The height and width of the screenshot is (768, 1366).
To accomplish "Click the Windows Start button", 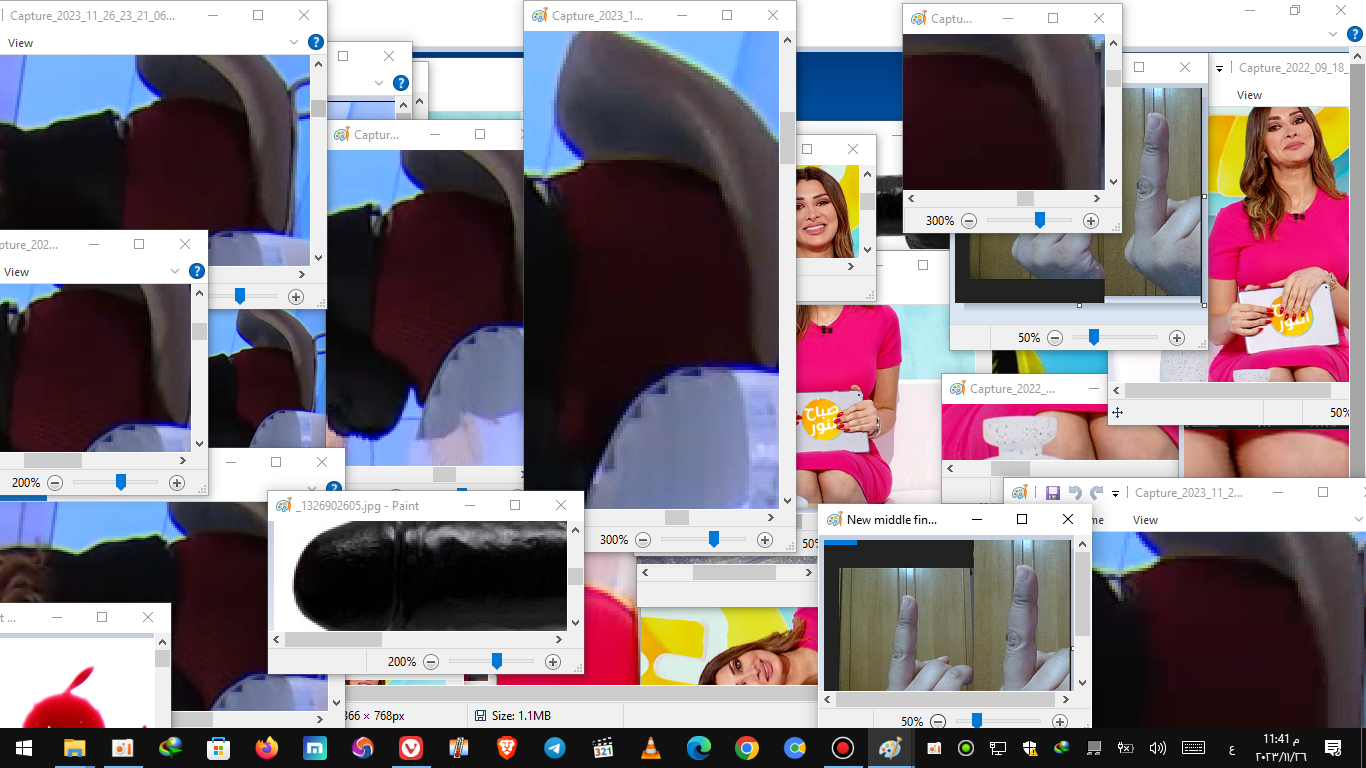I will point(23,748).
